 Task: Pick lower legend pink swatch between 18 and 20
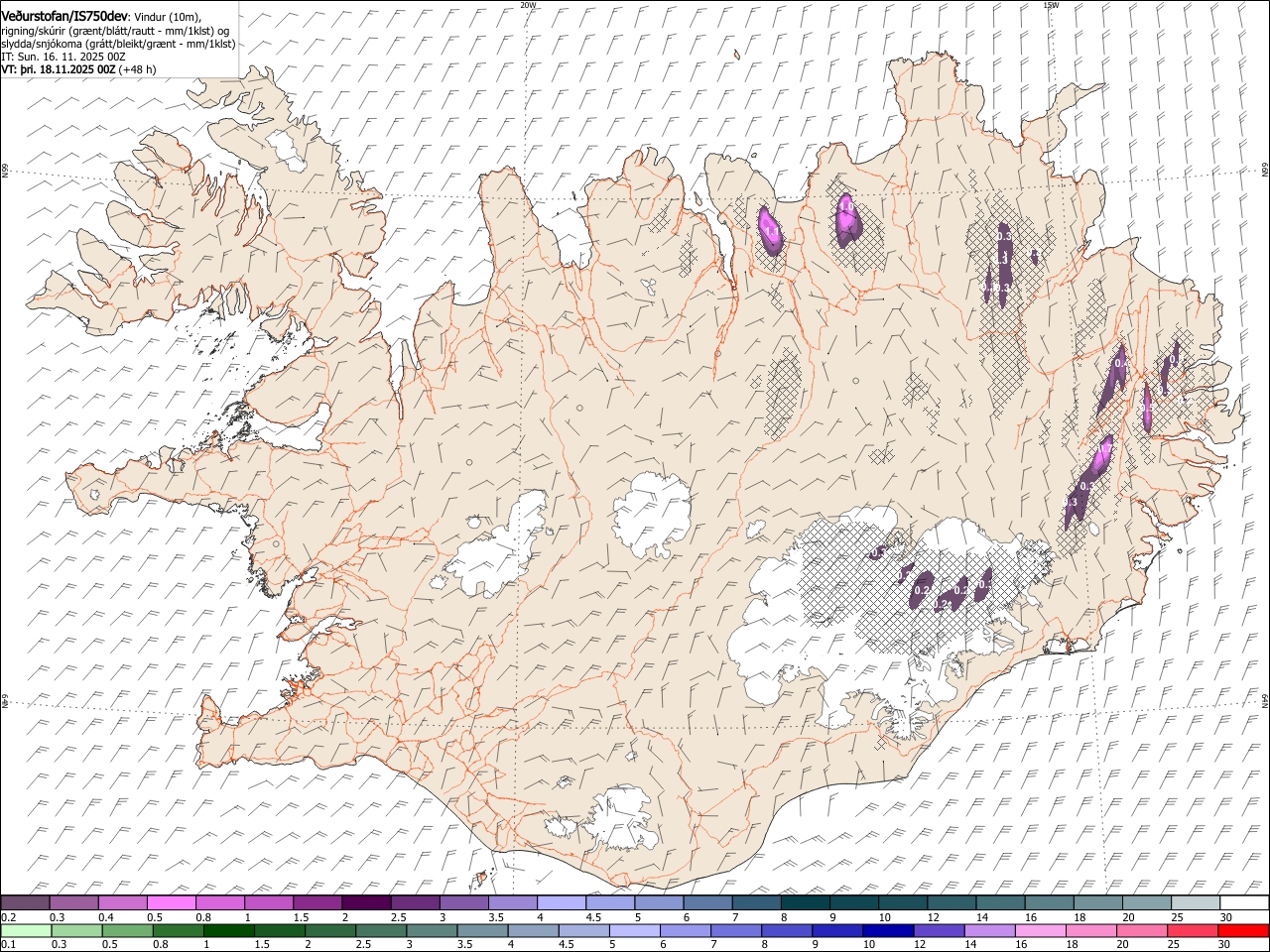tap(1089, 930)
